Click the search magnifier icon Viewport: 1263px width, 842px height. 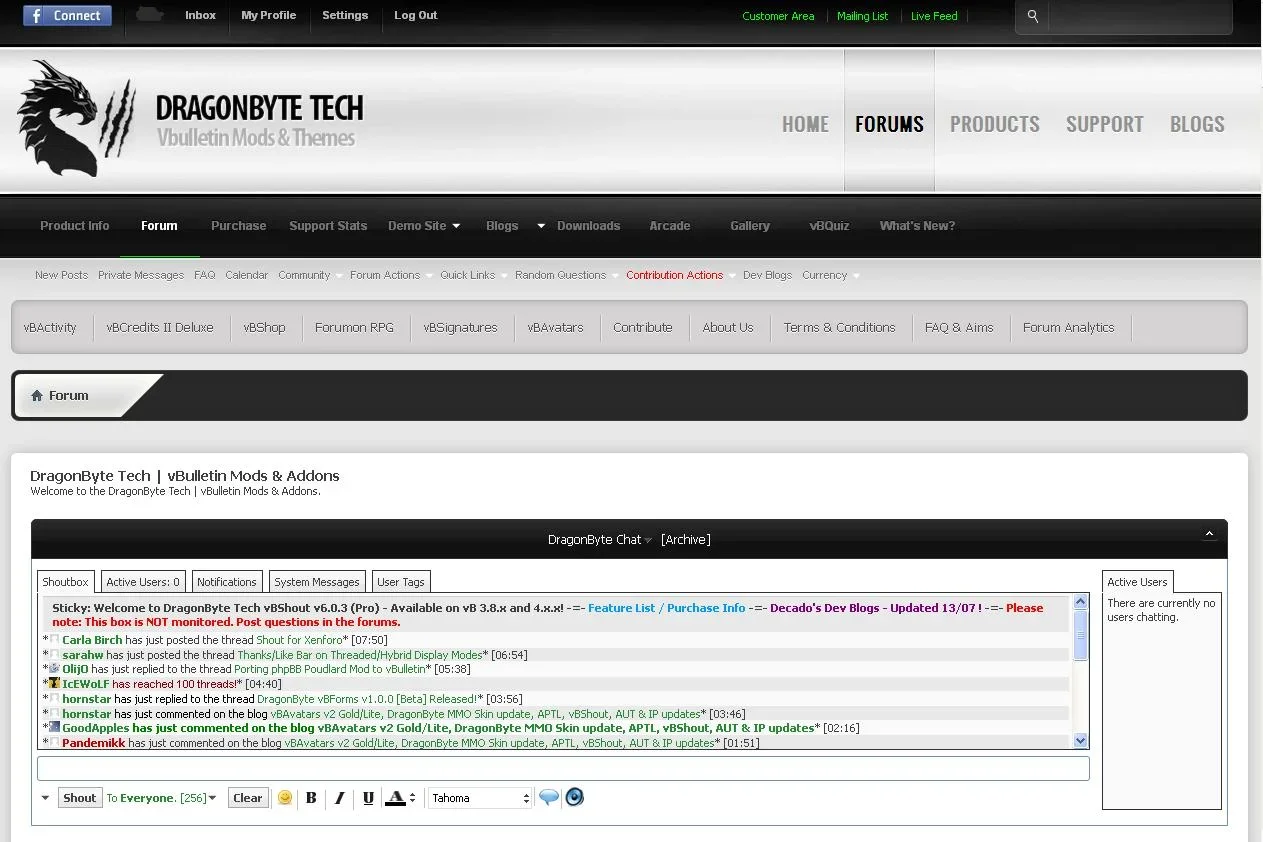1033,16
